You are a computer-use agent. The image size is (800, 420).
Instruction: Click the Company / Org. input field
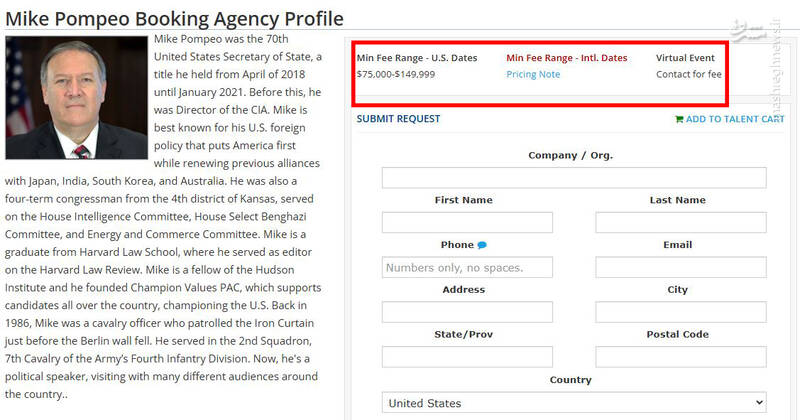(573, 178)
